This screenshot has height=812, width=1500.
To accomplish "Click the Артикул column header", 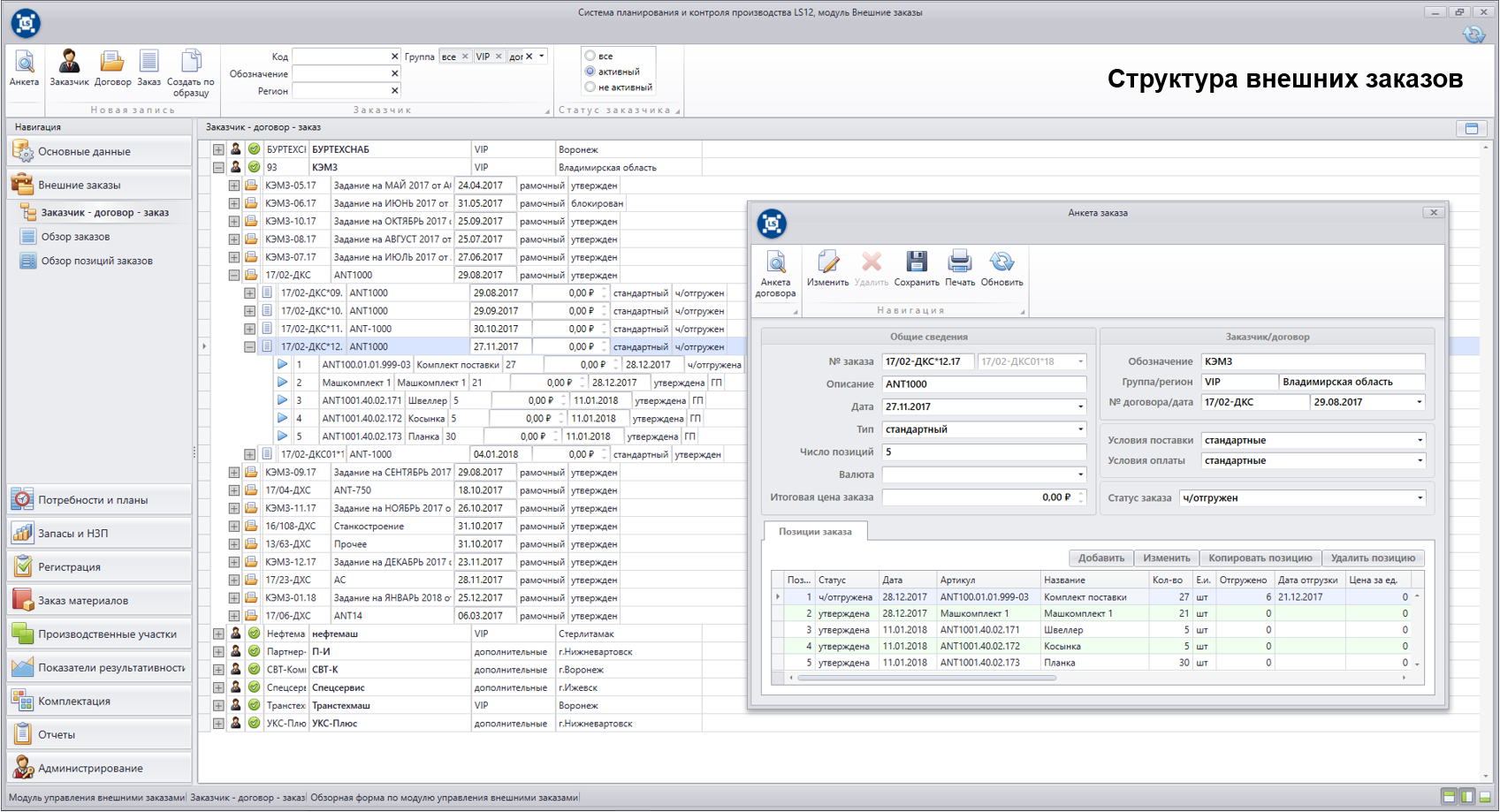I will [987, 581].
